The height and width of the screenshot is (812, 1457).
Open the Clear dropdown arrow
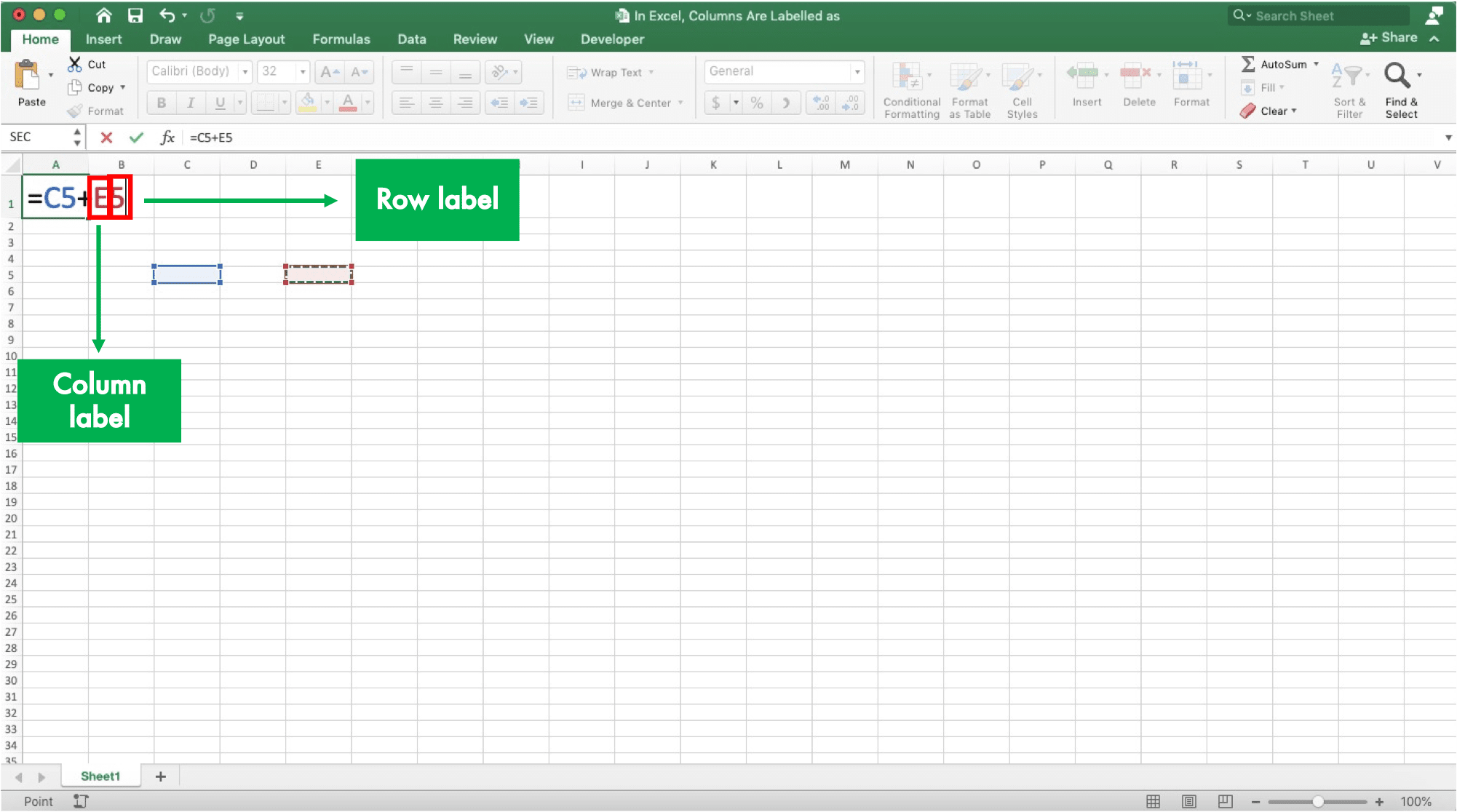[x=1294, y=111]
